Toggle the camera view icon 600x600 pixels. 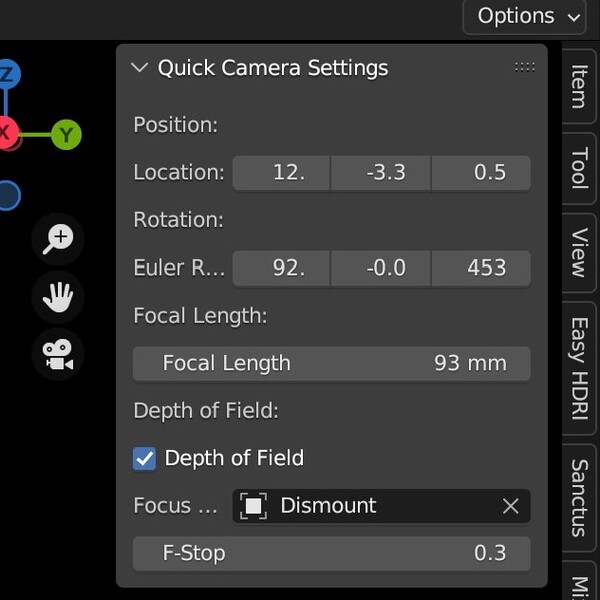coord(58,354)
